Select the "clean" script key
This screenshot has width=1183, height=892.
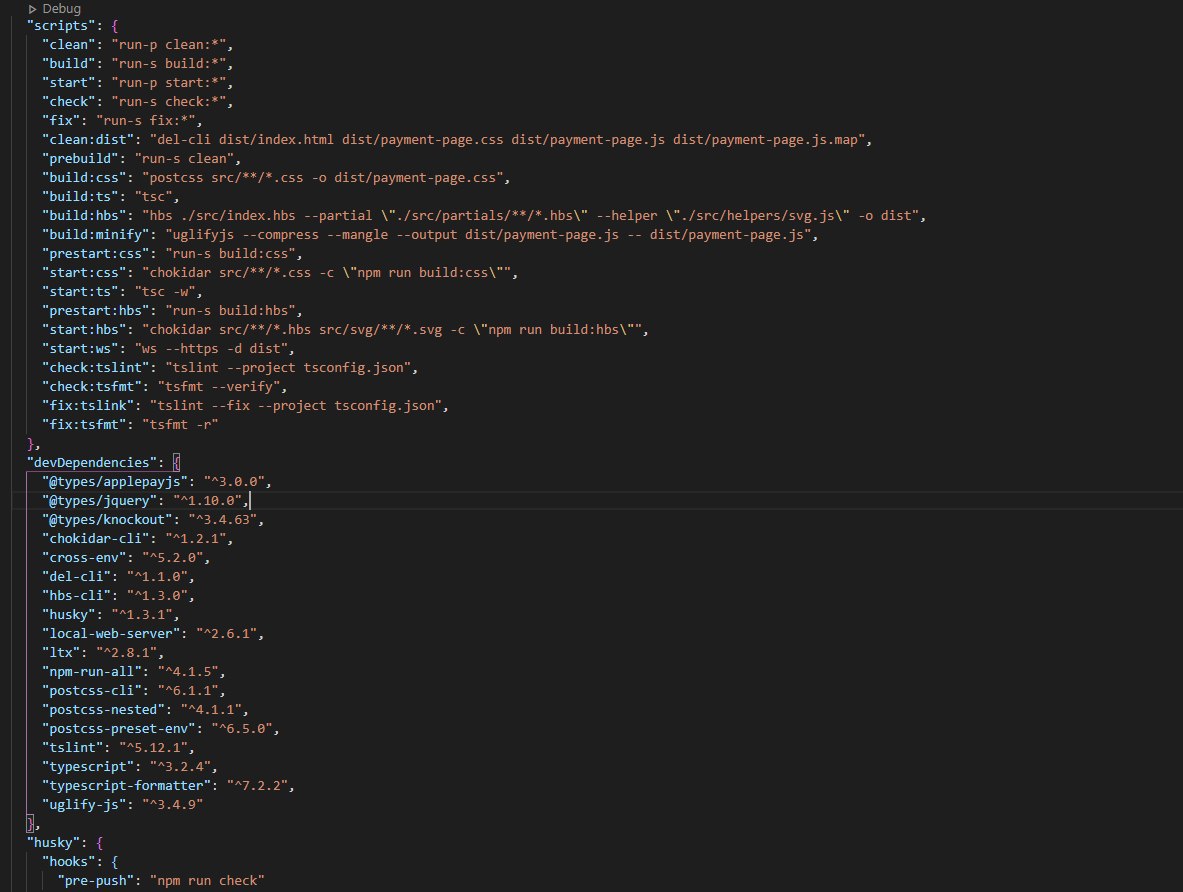[x=69, y=45]
